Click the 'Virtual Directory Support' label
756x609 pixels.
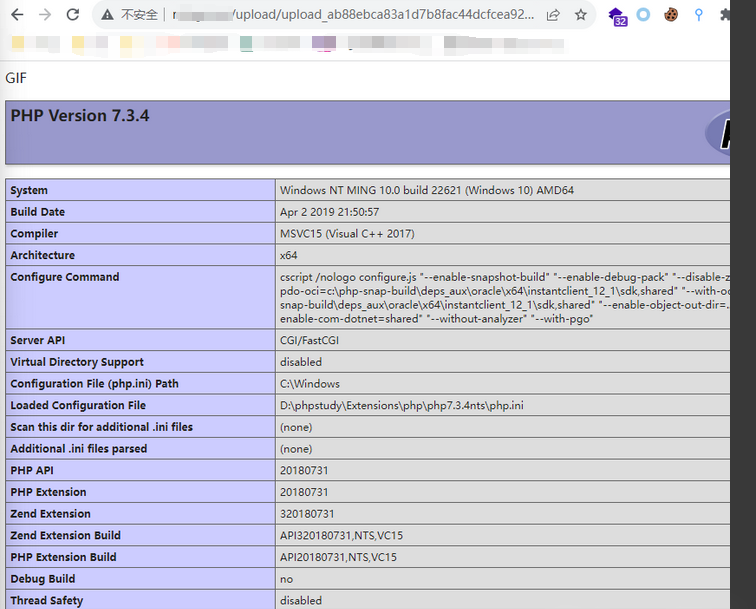point(77,362)
